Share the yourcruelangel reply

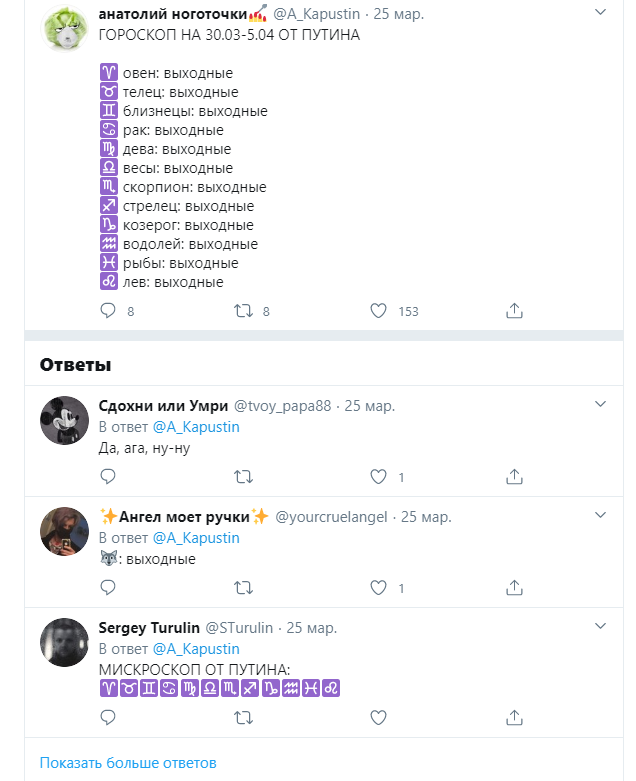point(514,588)
